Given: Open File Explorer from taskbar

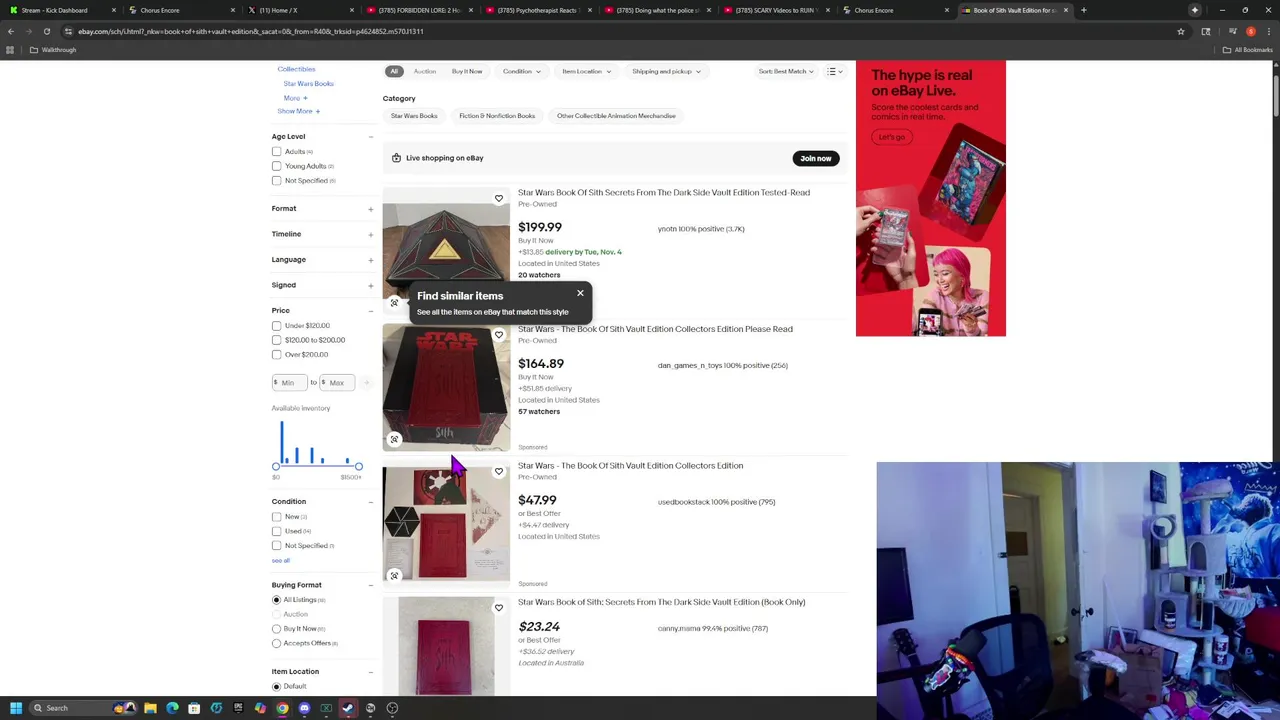Looking at the screenshot, I should pos(150,708).
